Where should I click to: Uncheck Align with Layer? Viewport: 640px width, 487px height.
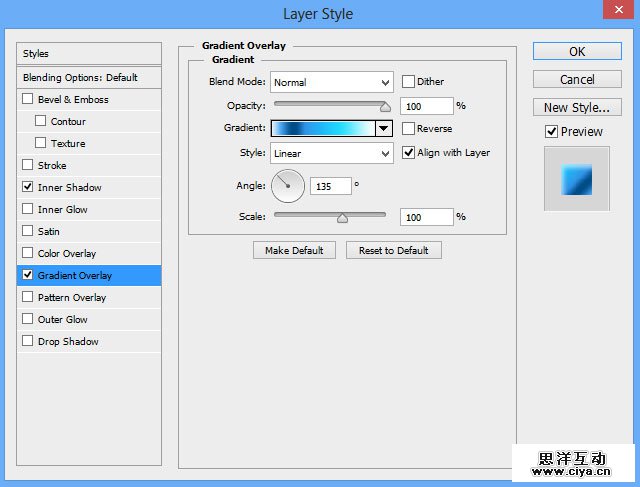click(x=409, y=153)
